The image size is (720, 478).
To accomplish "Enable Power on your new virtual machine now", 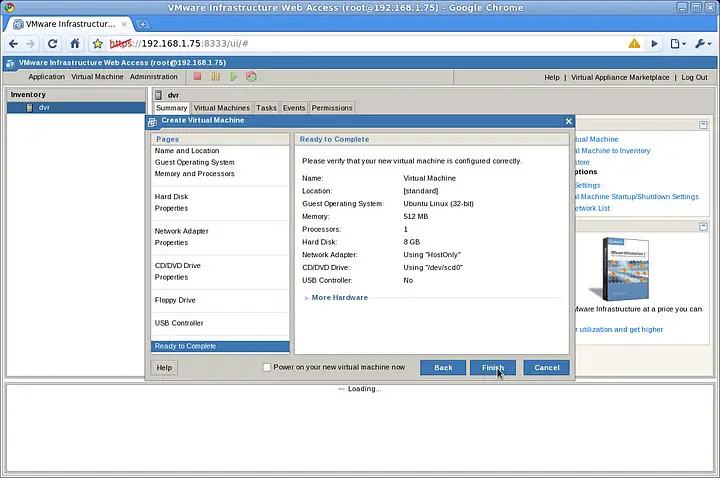I will click(266, 367).
